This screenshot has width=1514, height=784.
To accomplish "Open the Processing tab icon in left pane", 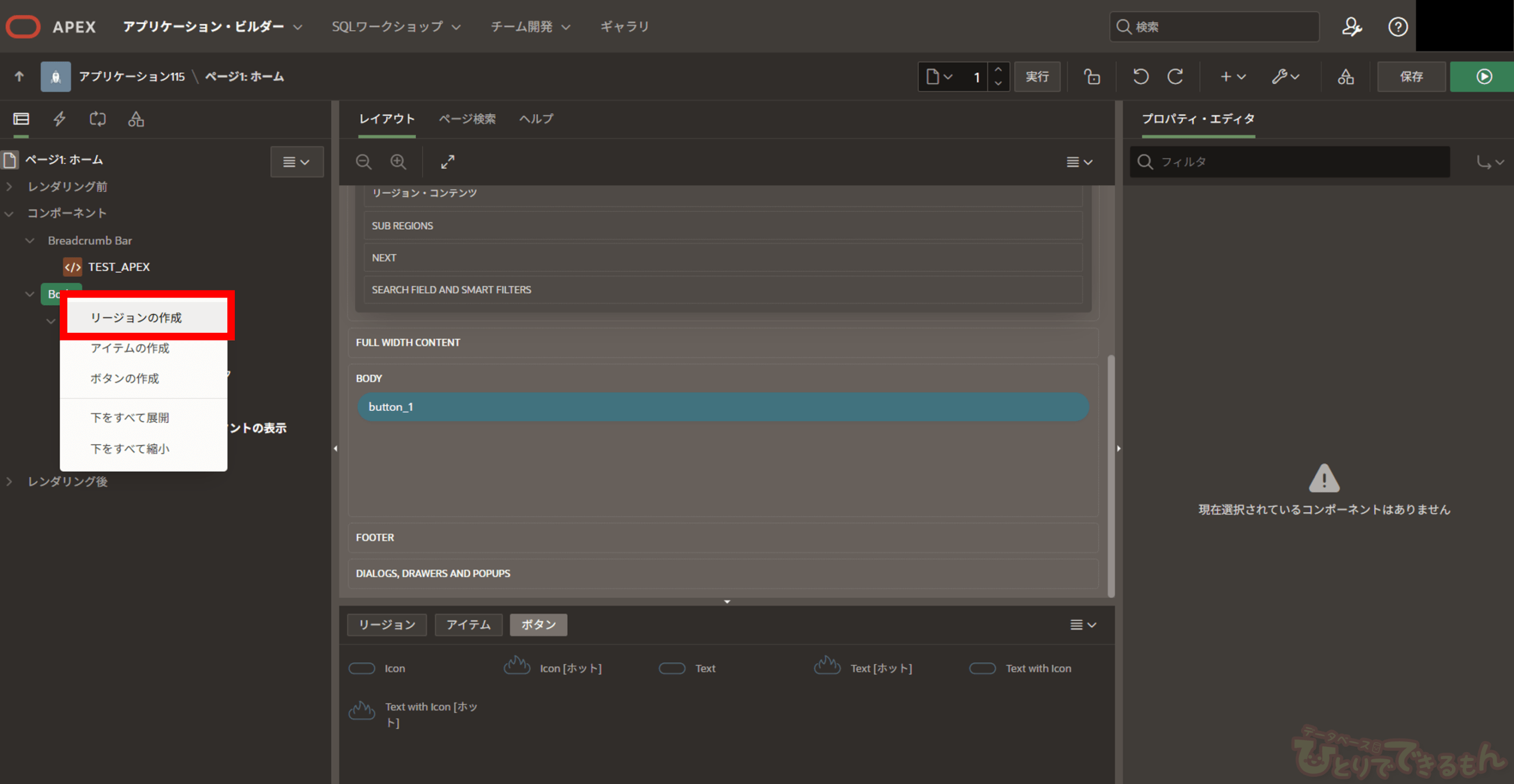I will click(98, 119).
